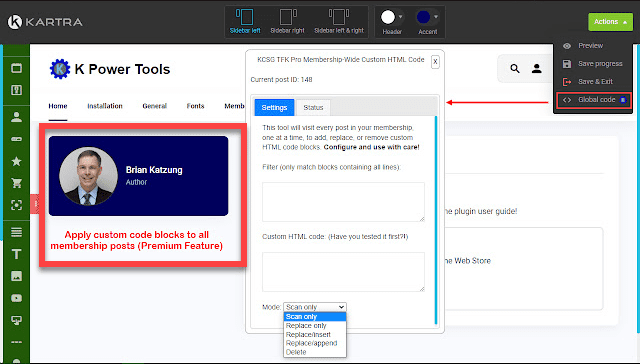This screenshot has width=640, height=364.
Task: Click the star element icon in left toolbar
Action: tap(16, 161)
